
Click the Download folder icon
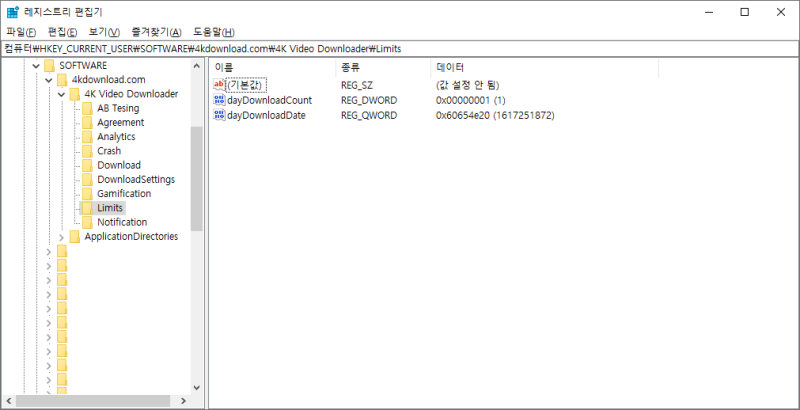coord(88,166)
